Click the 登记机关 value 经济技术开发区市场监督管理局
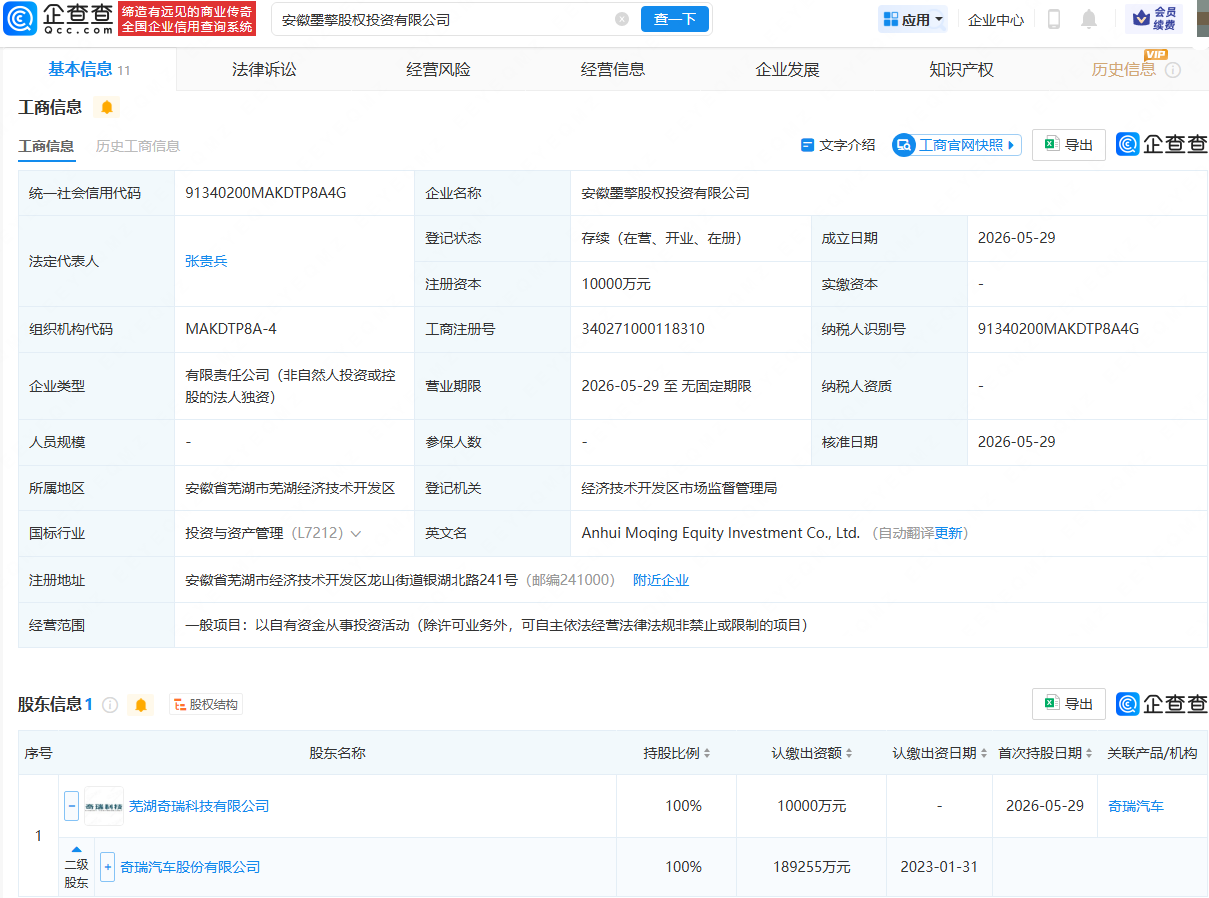The width and height of the screenshot is (1209, 898). (679, 488)
